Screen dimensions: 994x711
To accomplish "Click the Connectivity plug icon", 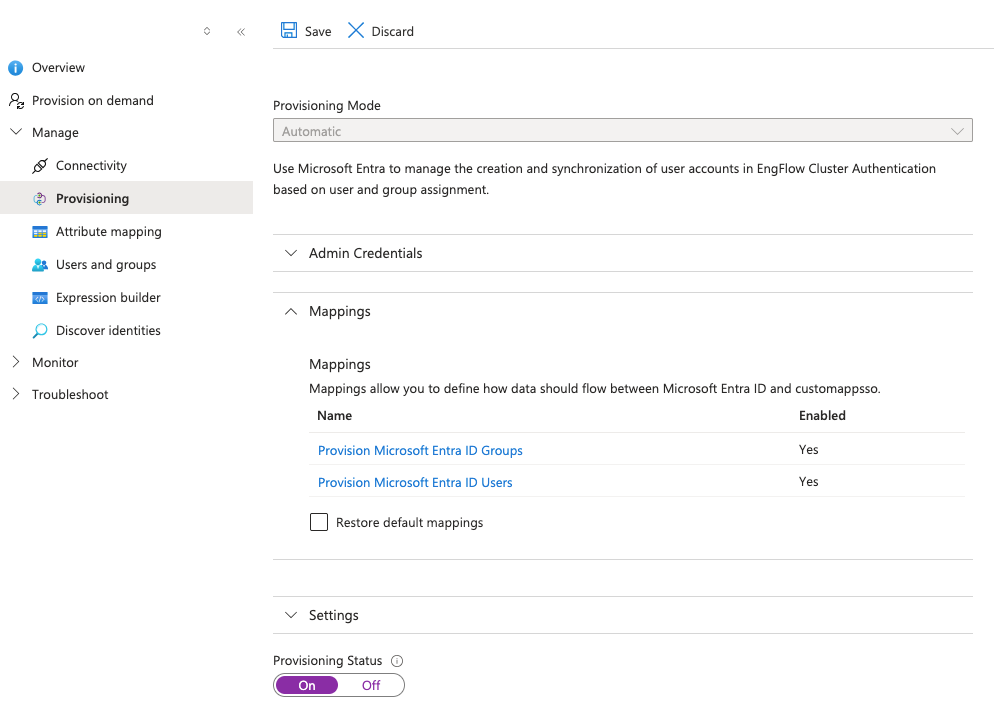I will click(x=39, y=165).
